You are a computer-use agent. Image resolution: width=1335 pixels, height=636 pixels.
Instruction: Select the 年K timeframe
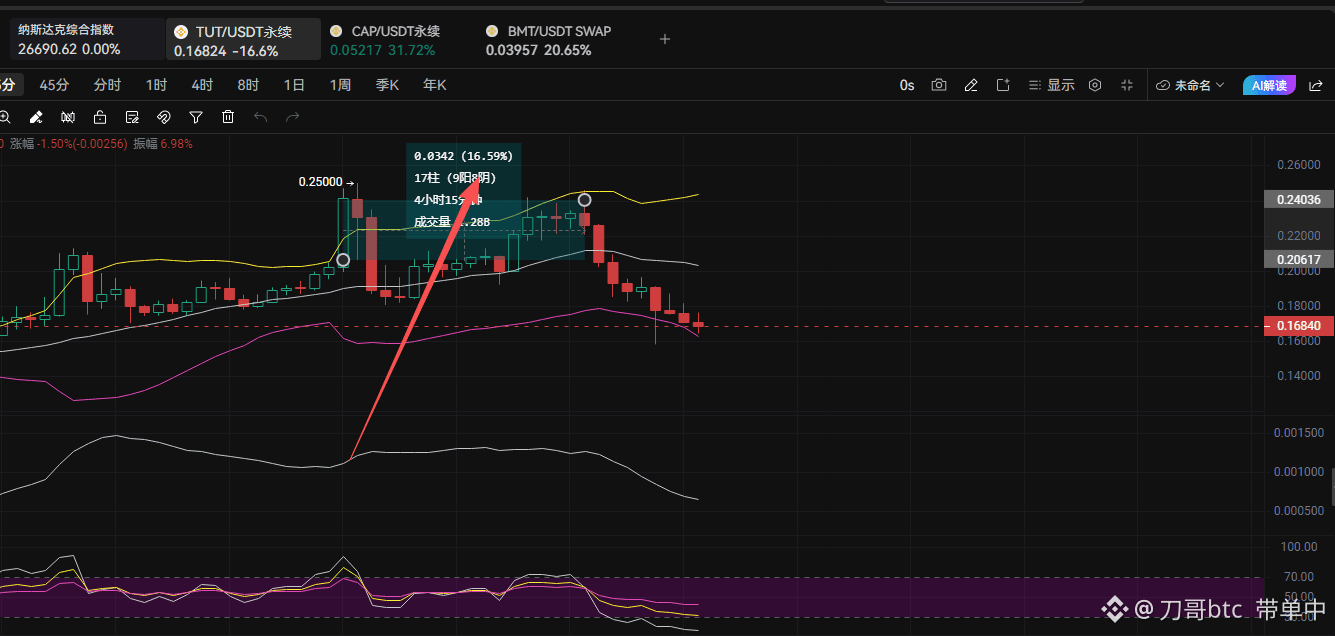coord(434,85)
